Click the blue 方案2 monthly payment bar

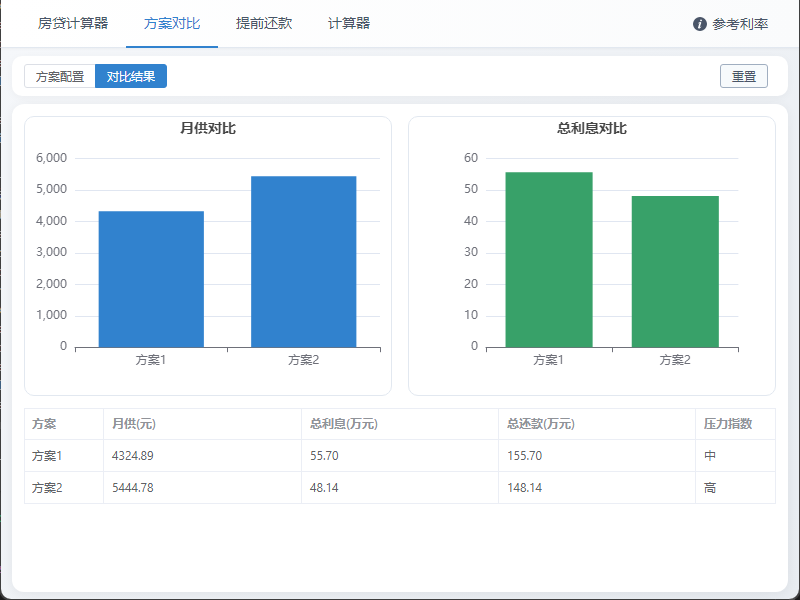pos(303,262)
